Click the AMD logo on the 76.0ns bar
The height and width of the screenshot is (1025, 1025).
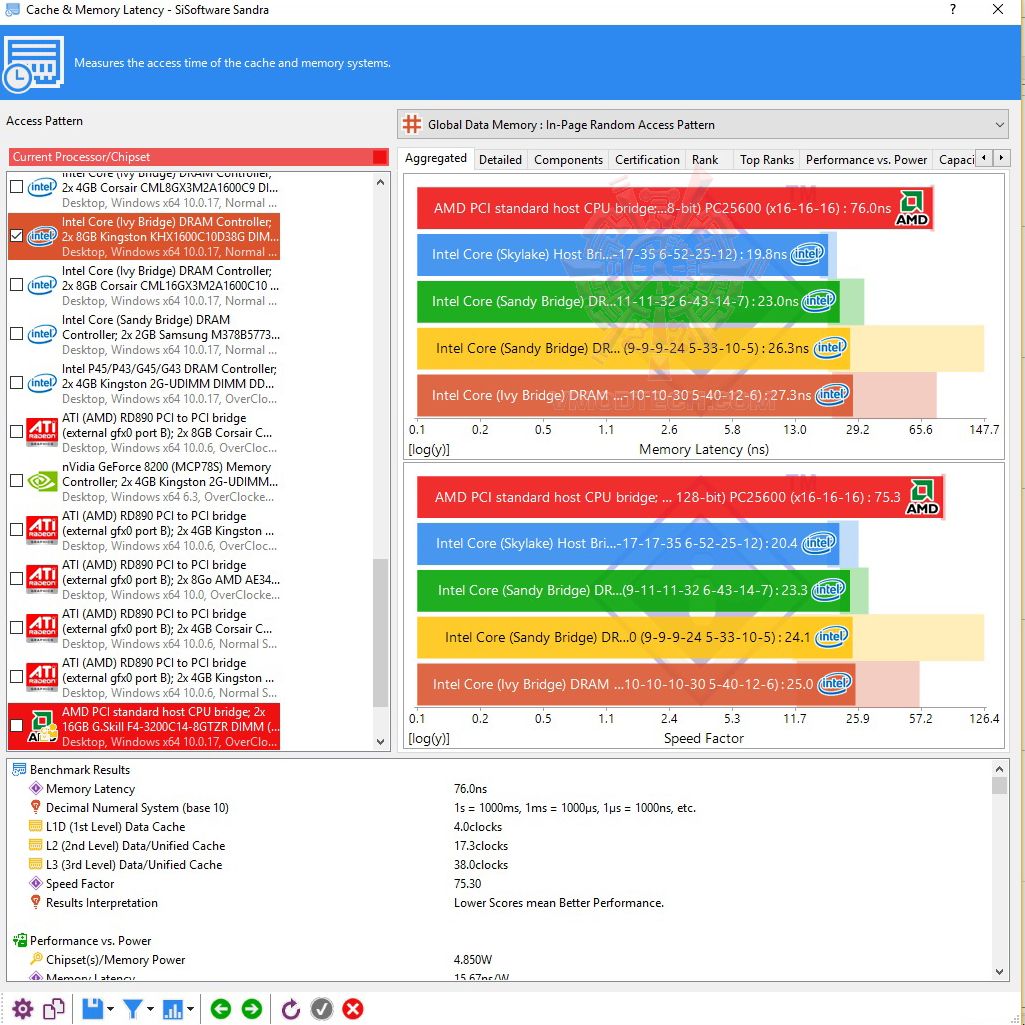point(913,208)
